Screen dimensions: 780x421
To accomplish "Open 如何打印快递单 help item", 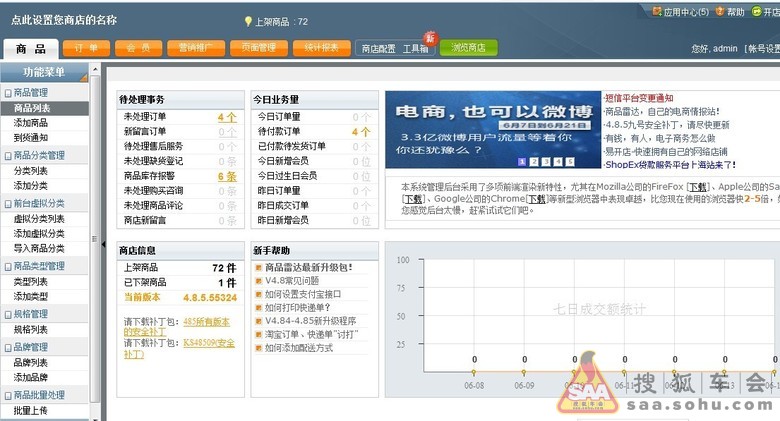I will click(x=297, y=308).
